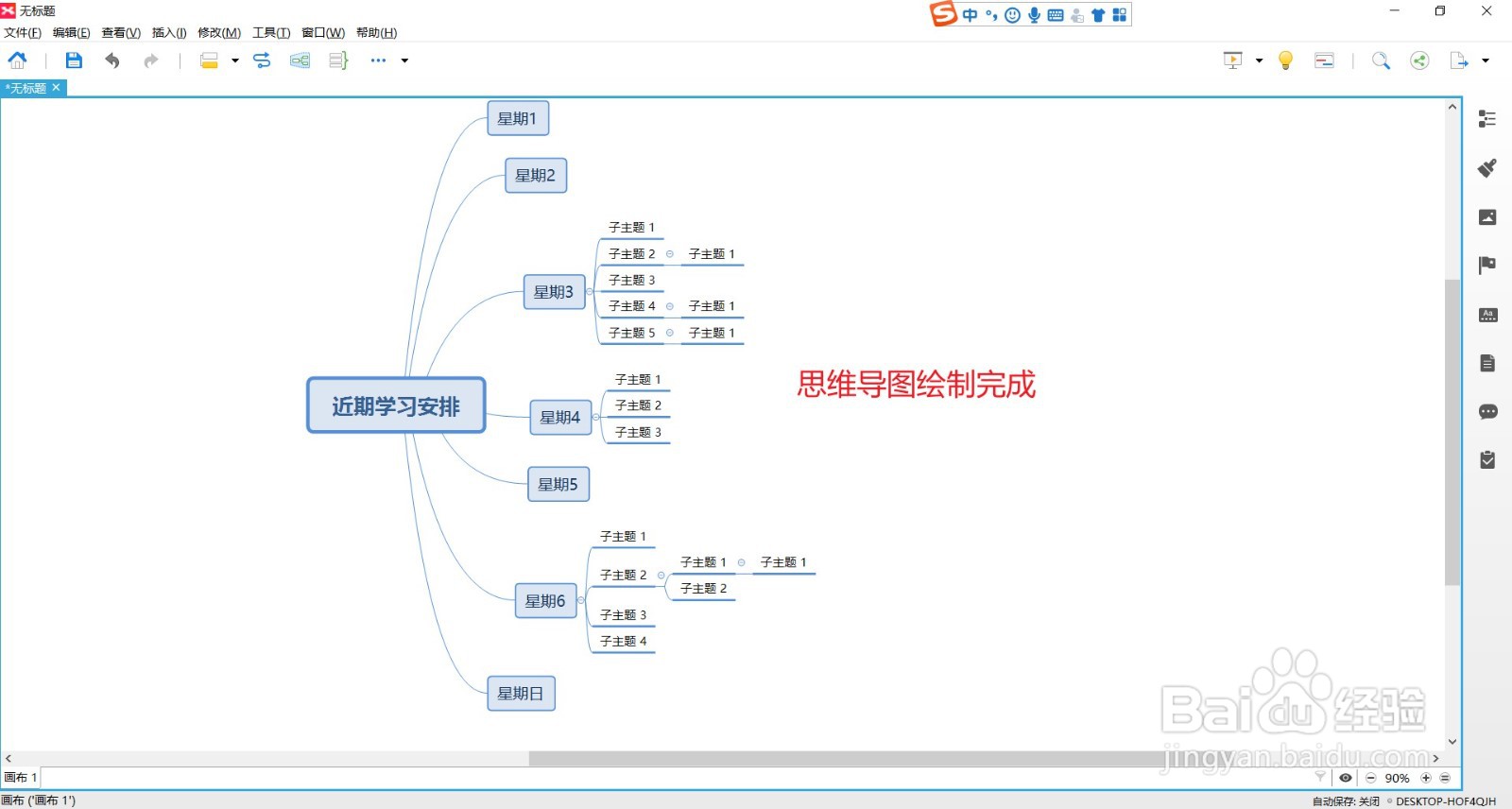Image resolution: width=1512 pixels, height=809 pixels.
Task: Add a boundary around topics
Action: 300,60
